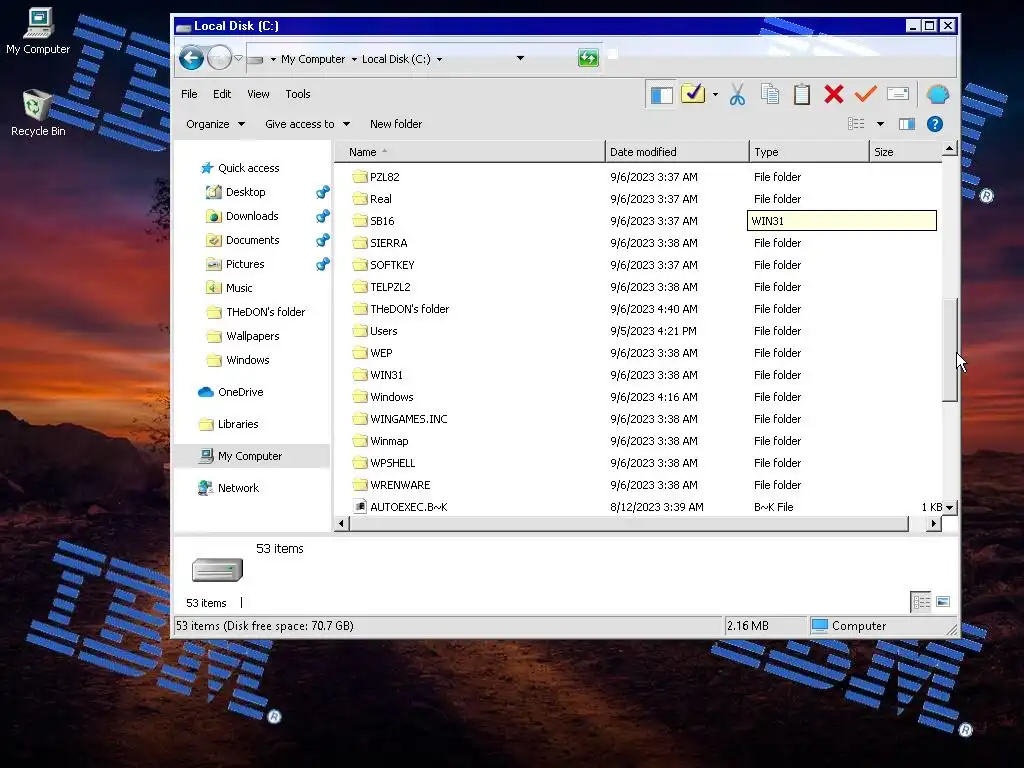Cut selection with the scissors icon
This screenshot has width=1024, height=768.
[x=737, y=94]
